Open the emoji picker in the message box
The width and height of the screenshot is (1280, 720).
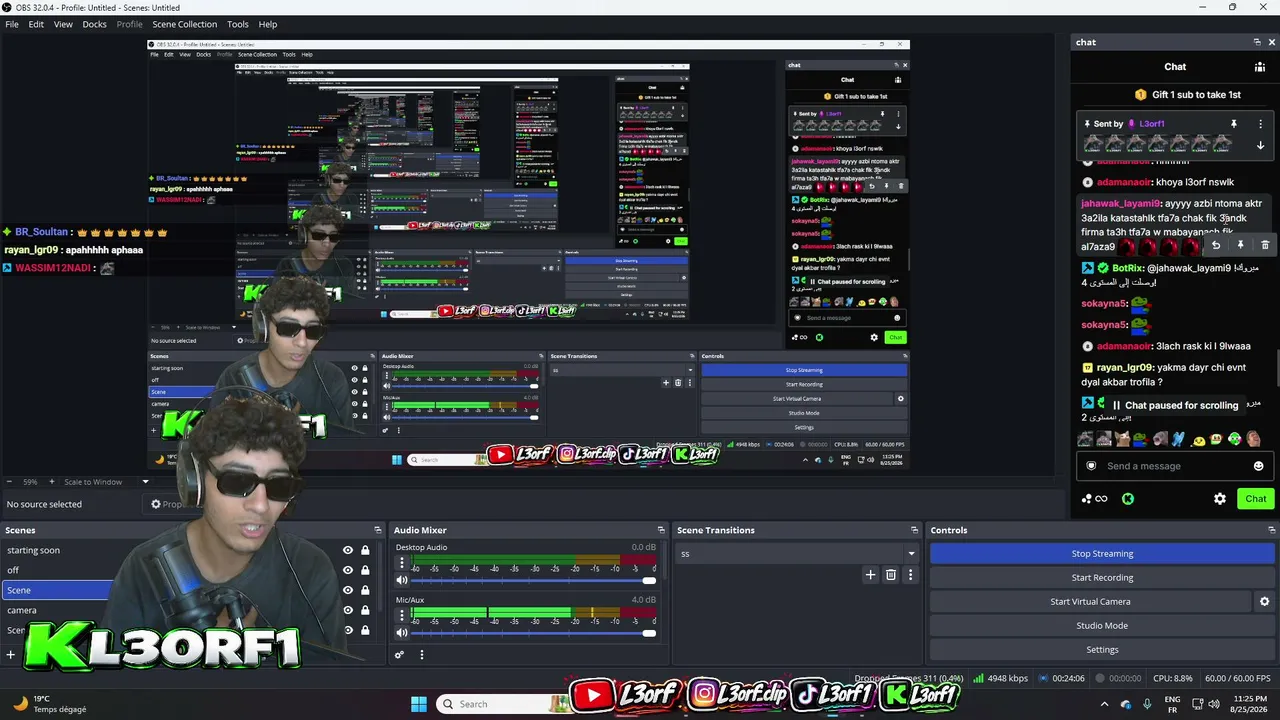(x=1258, y=466)
